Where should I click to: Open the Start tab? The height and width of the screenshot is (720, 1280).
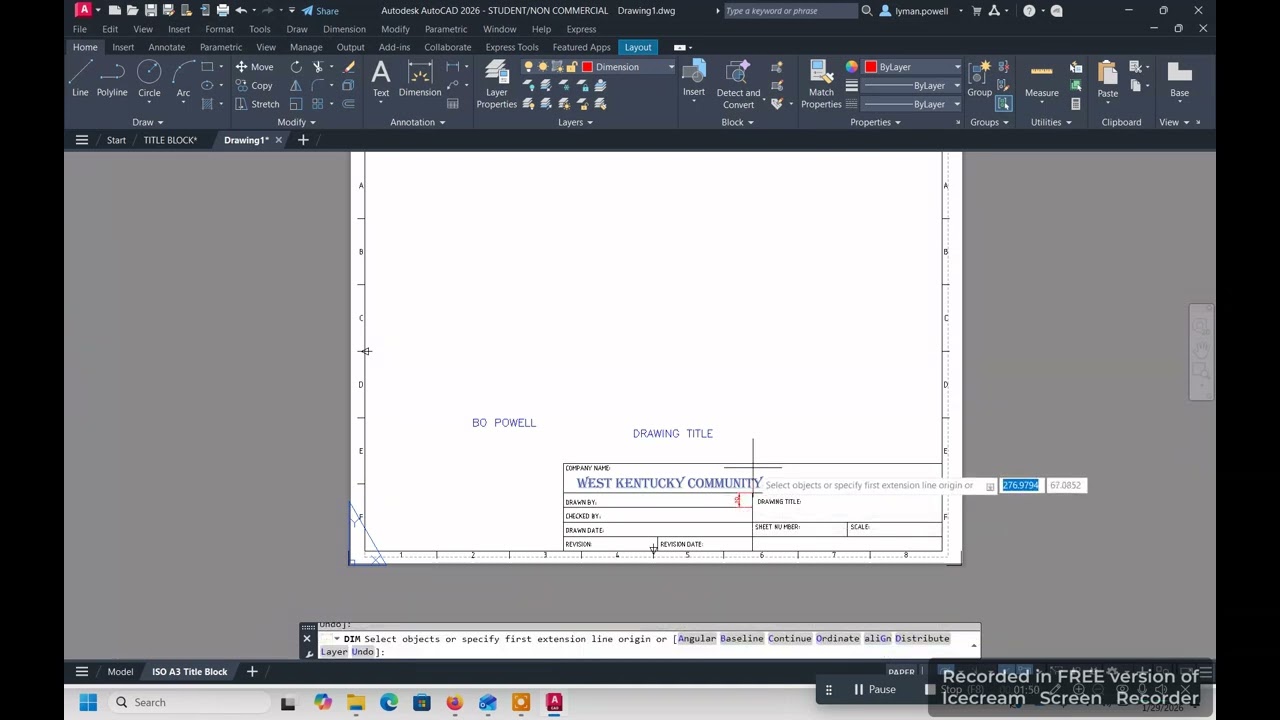[116, 140]
